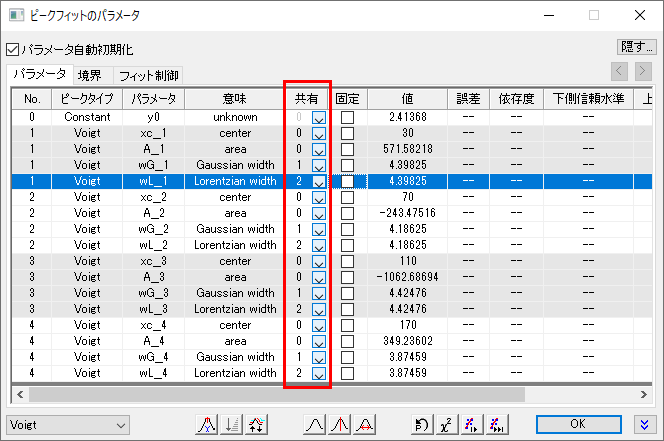The image size is (664, 441).
Task: Click the 値 column header
Action: coord(407,99)
